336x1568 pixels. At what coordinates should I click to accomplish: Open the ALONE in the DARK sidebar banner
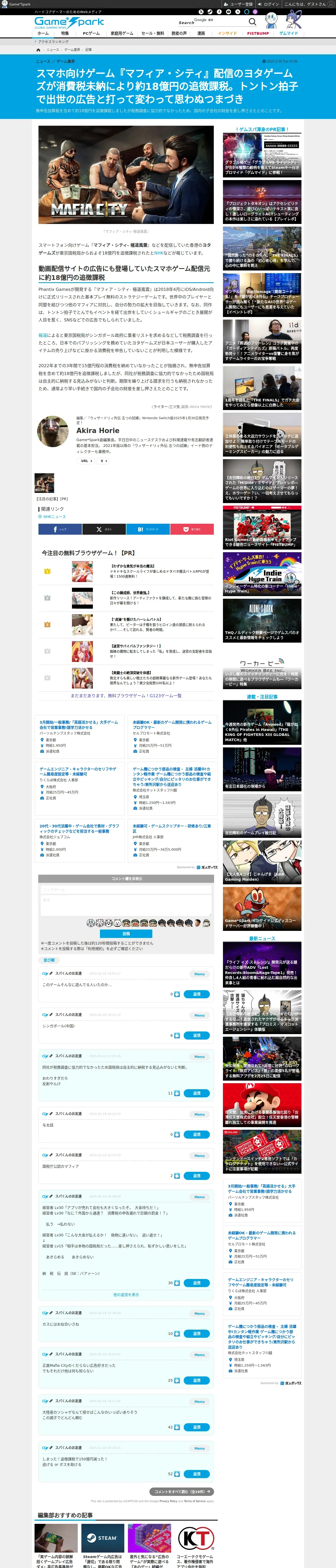(x=262, y=621)
